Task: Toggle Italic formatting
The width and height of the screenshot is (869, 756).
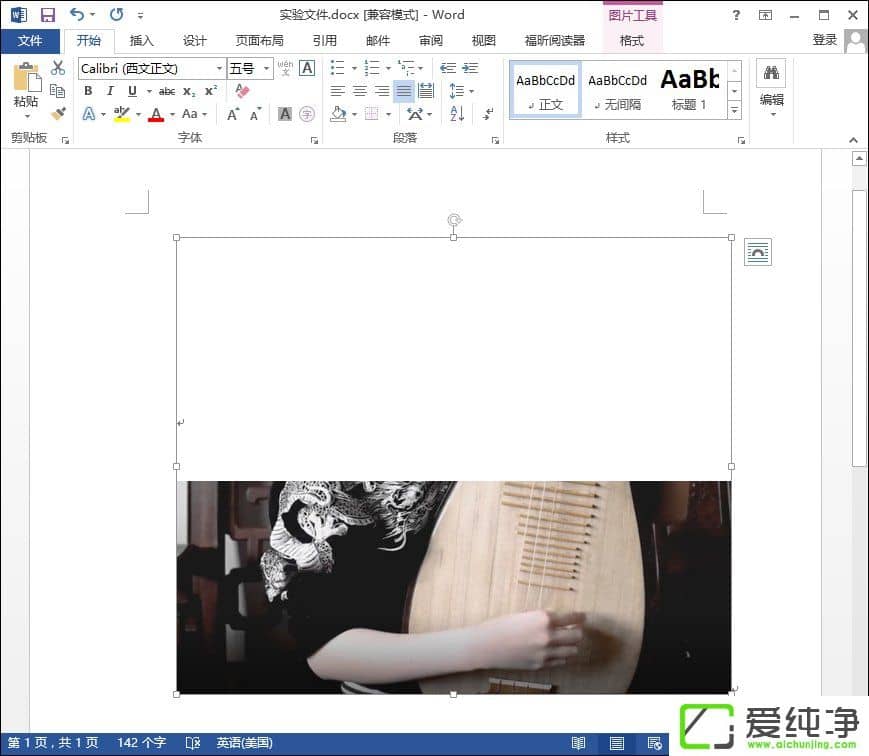Action: click(110, 91)
